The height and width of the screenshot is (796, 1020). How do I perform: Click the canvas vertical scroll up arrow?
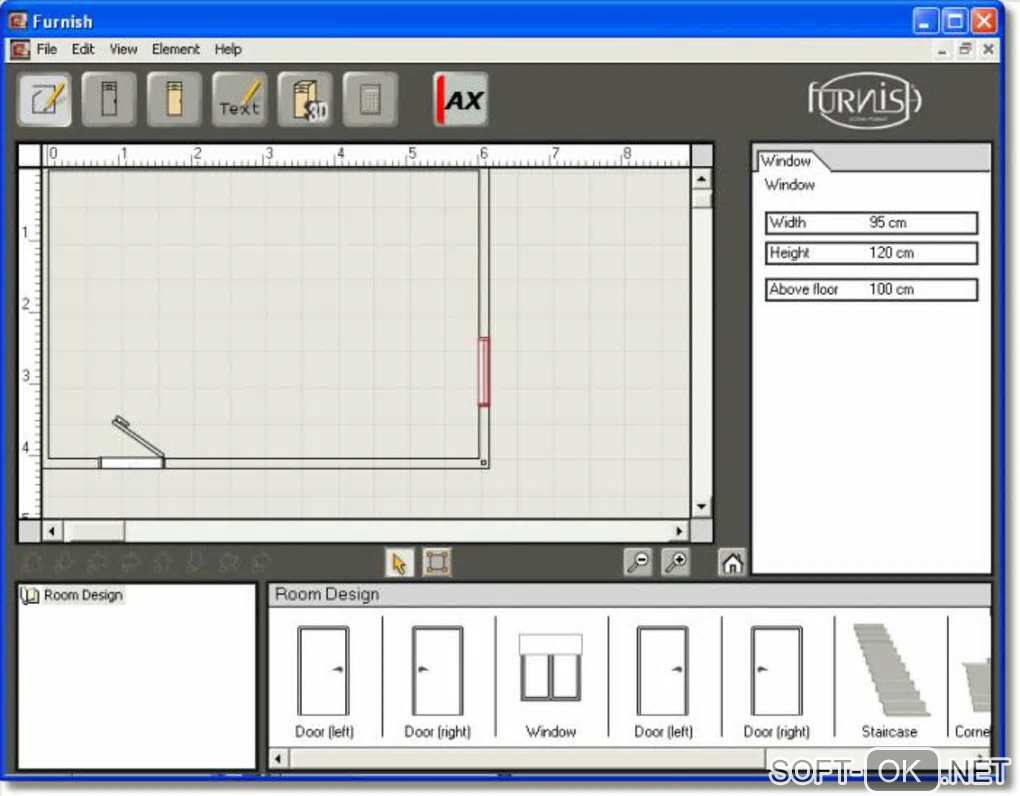tap(701, 179)
